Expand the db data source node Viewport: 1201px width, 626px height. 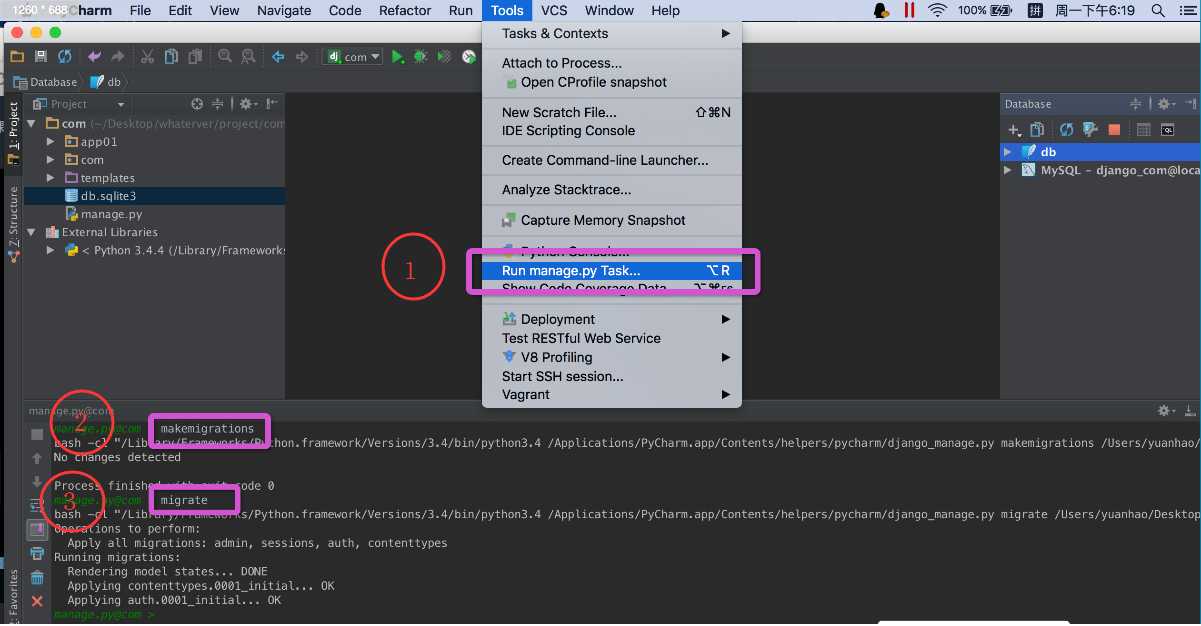coord(1009,152)
